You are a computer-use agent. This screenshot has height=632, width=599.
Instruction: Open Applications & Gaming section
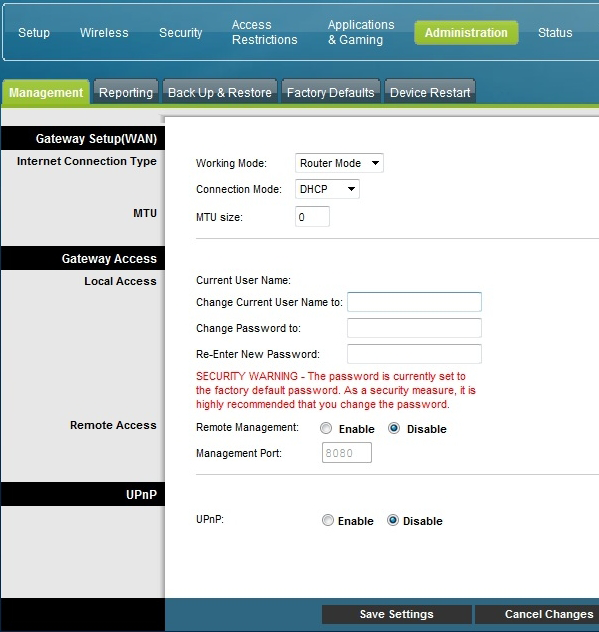(361, 32)
